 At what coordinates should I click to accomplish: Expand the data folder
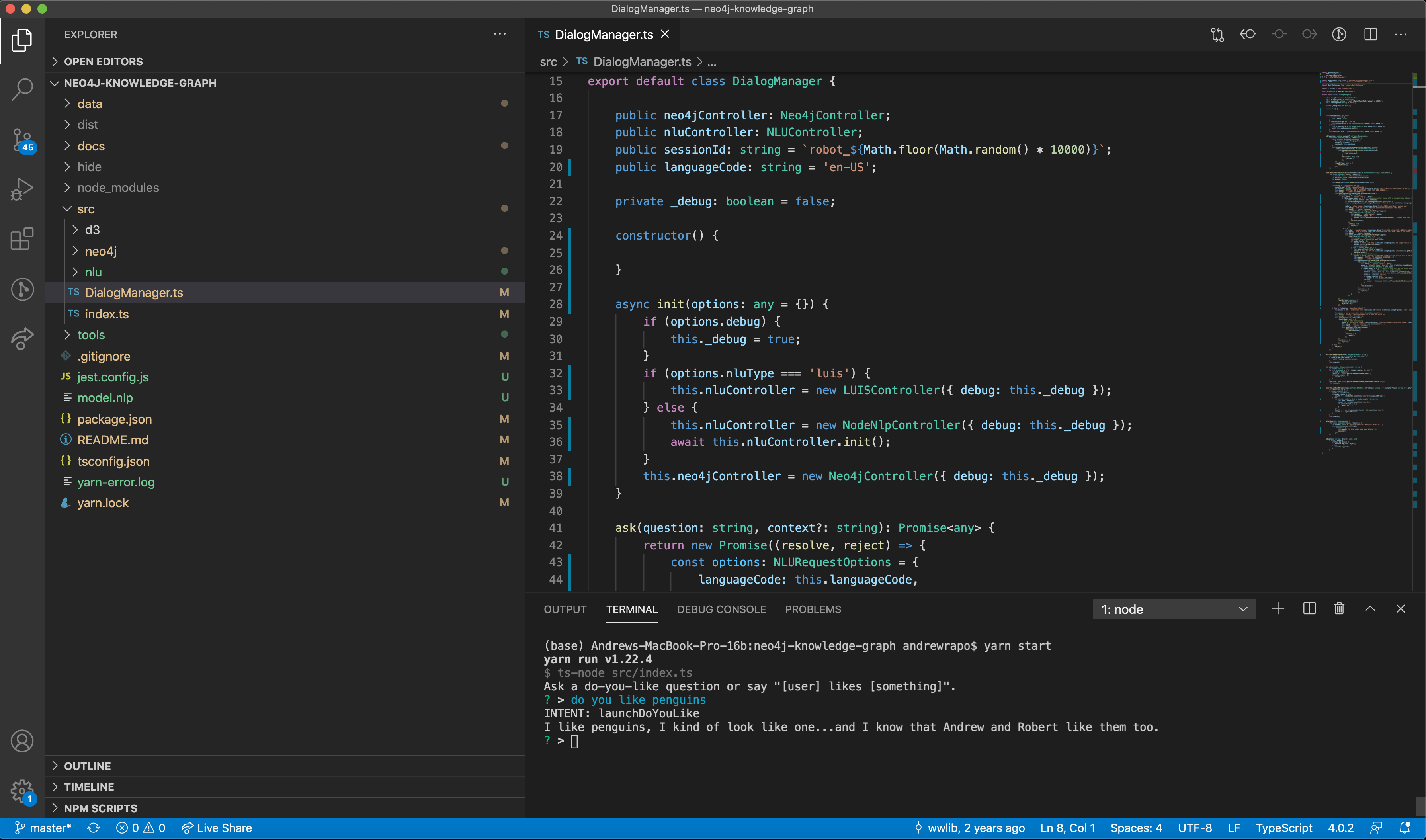click(x=285, y=104)
